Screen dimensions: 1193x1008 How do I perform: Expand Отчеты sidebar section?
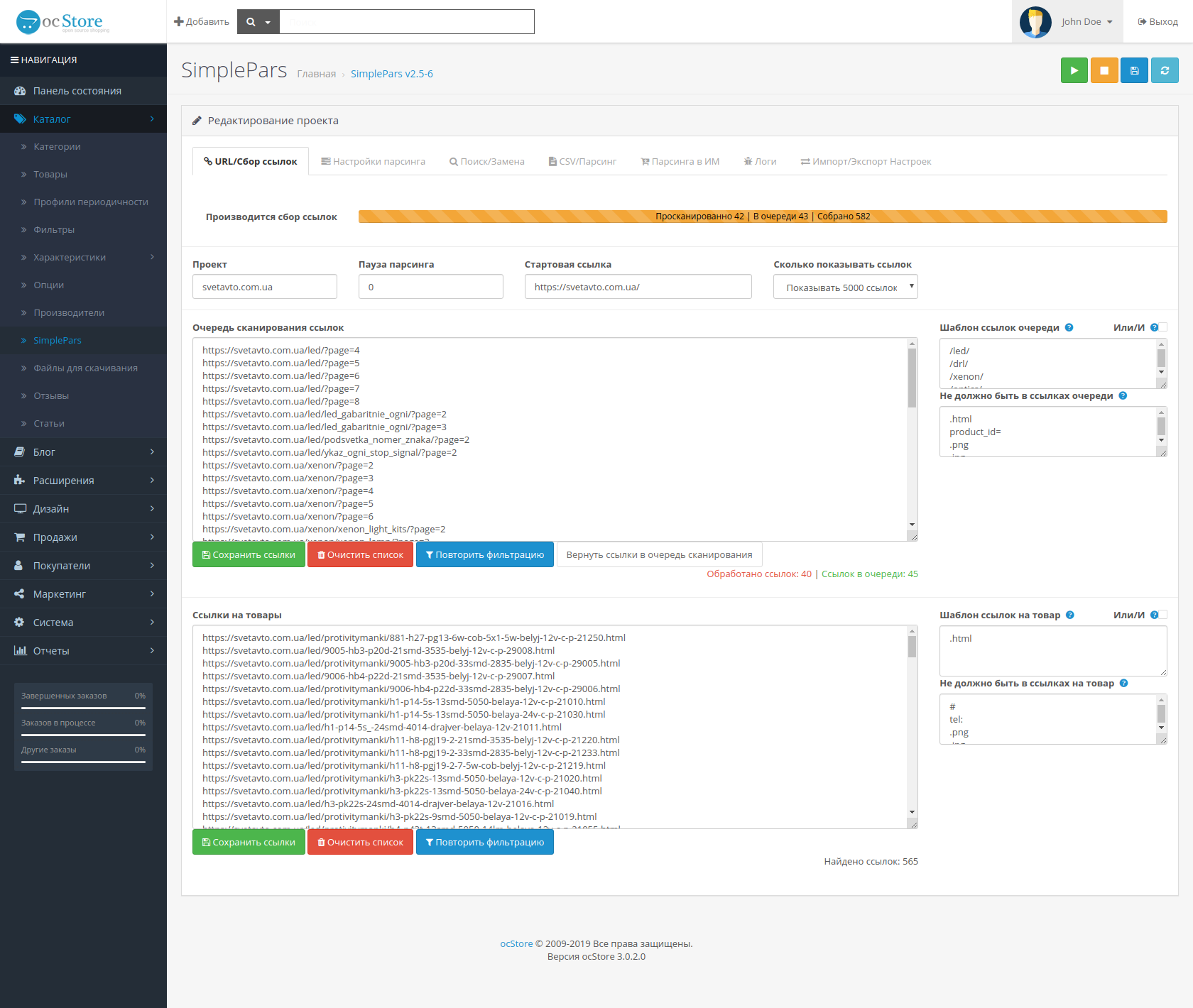[83, 651]
